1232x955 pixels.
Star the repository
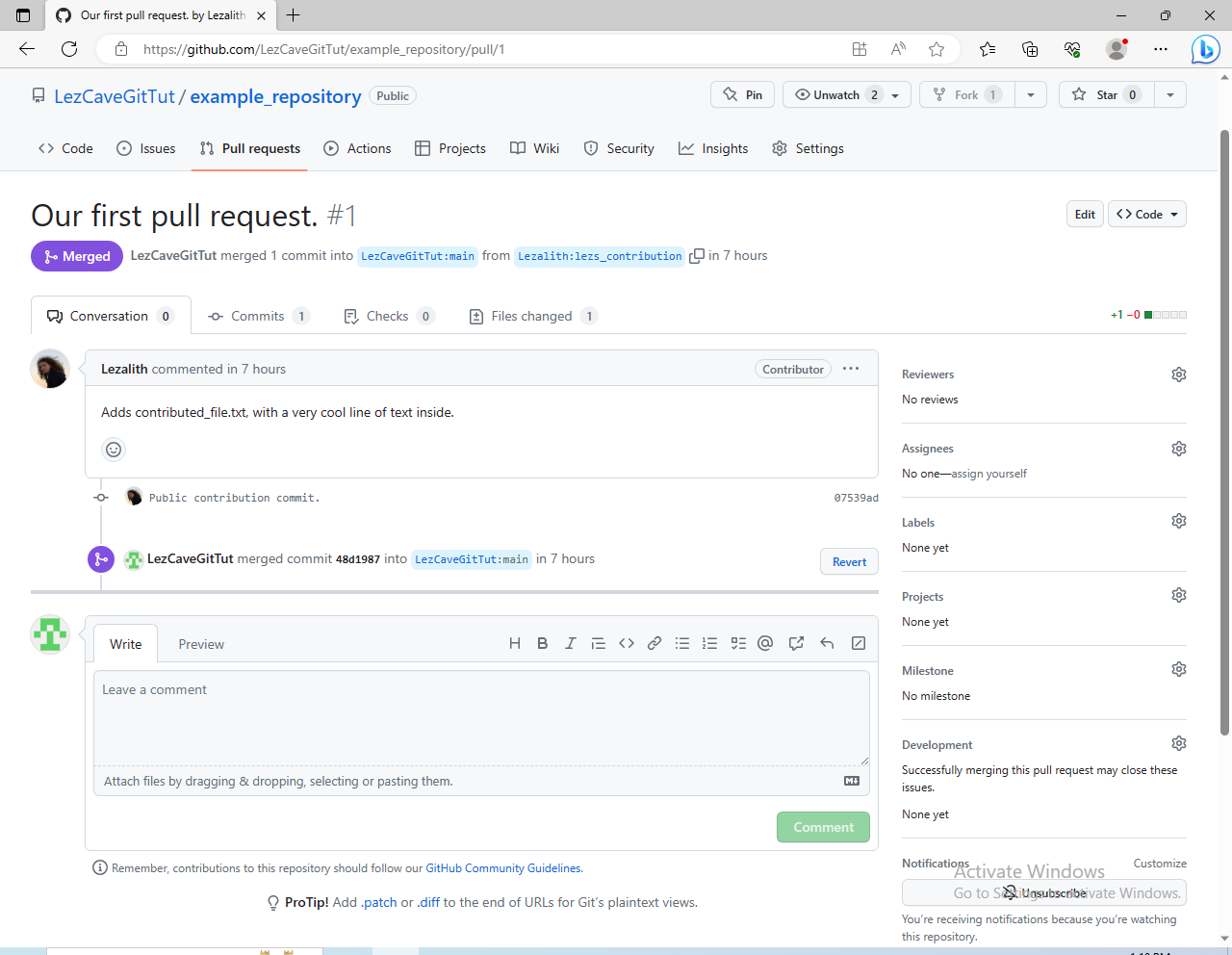(1107, 94)
